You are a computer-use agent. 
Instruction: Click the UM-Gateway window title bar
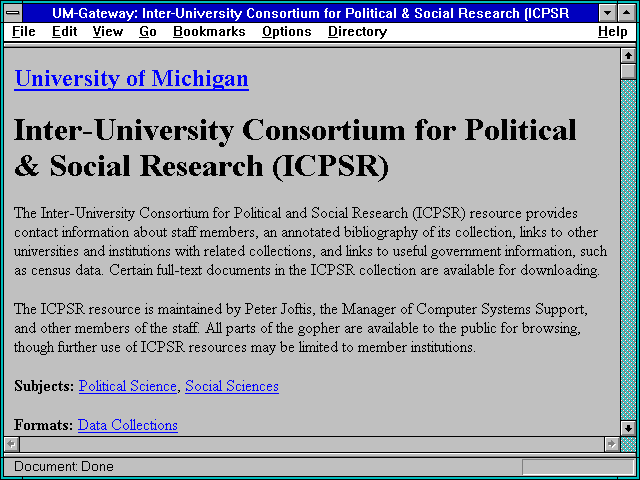(310, 13)
